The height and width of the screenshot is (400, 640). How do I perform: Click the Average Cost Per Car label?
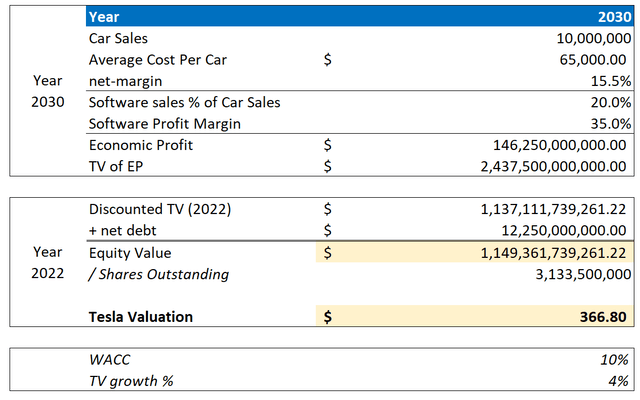(157, 59)
